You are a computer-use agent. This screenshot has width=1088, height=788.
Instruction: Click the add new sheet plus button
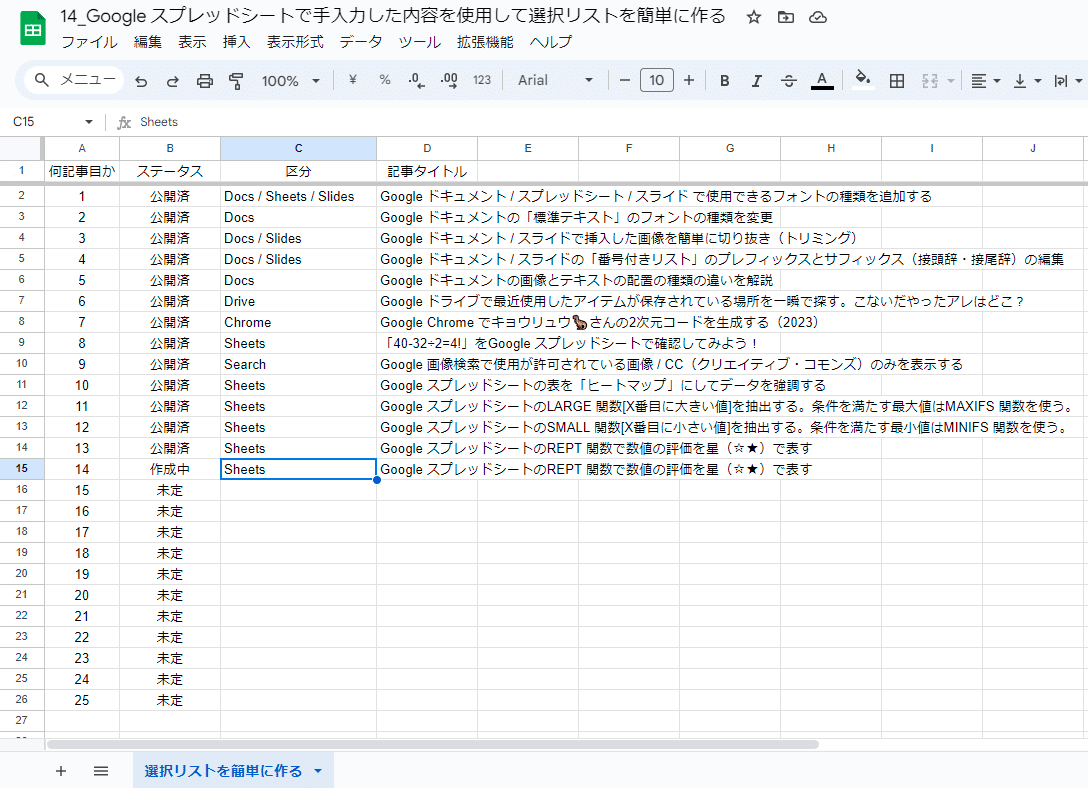tap(61, 771)
